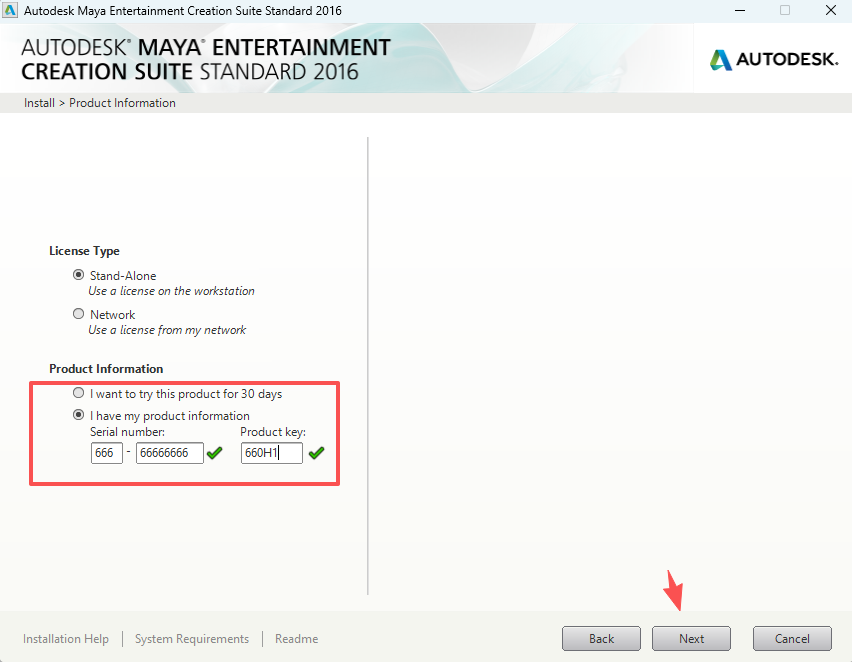Click the green checkmark beside serial number
Image resolution: width=852 pixels, height=662 pixels.
(214, 452)
